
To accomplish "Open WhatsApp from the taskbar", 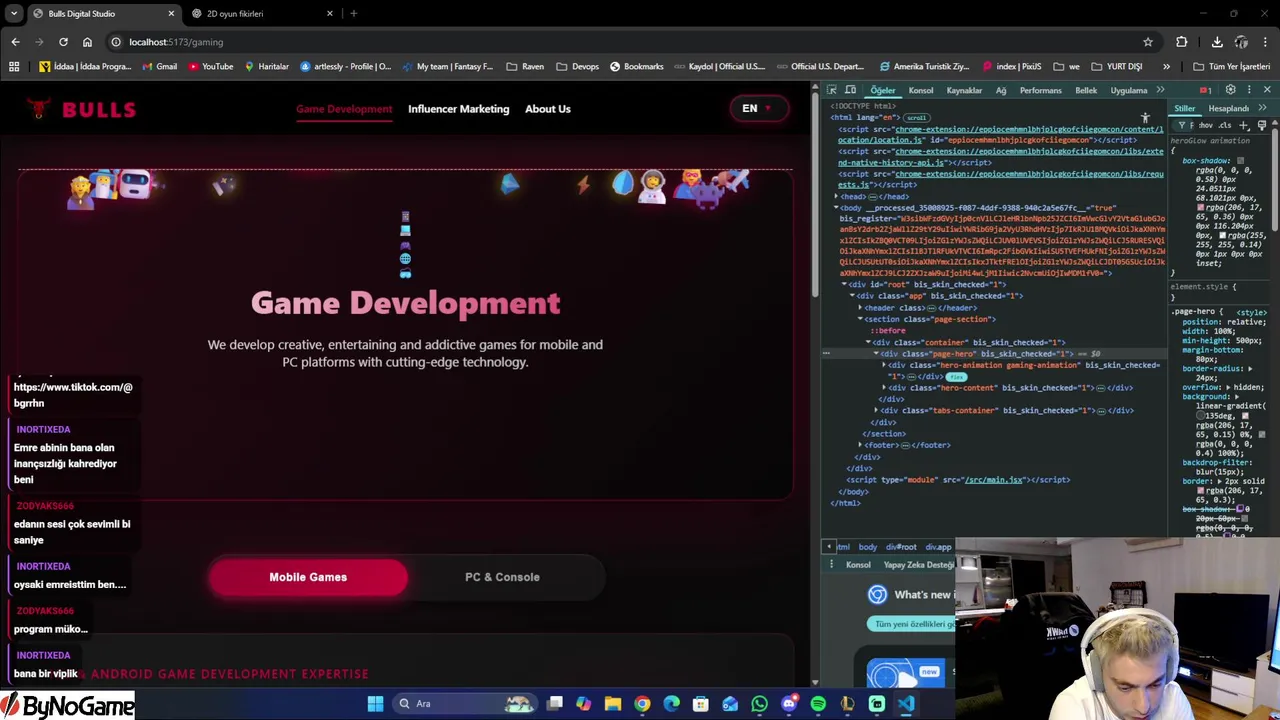I will pyautogui.click(x=759, y=704).
